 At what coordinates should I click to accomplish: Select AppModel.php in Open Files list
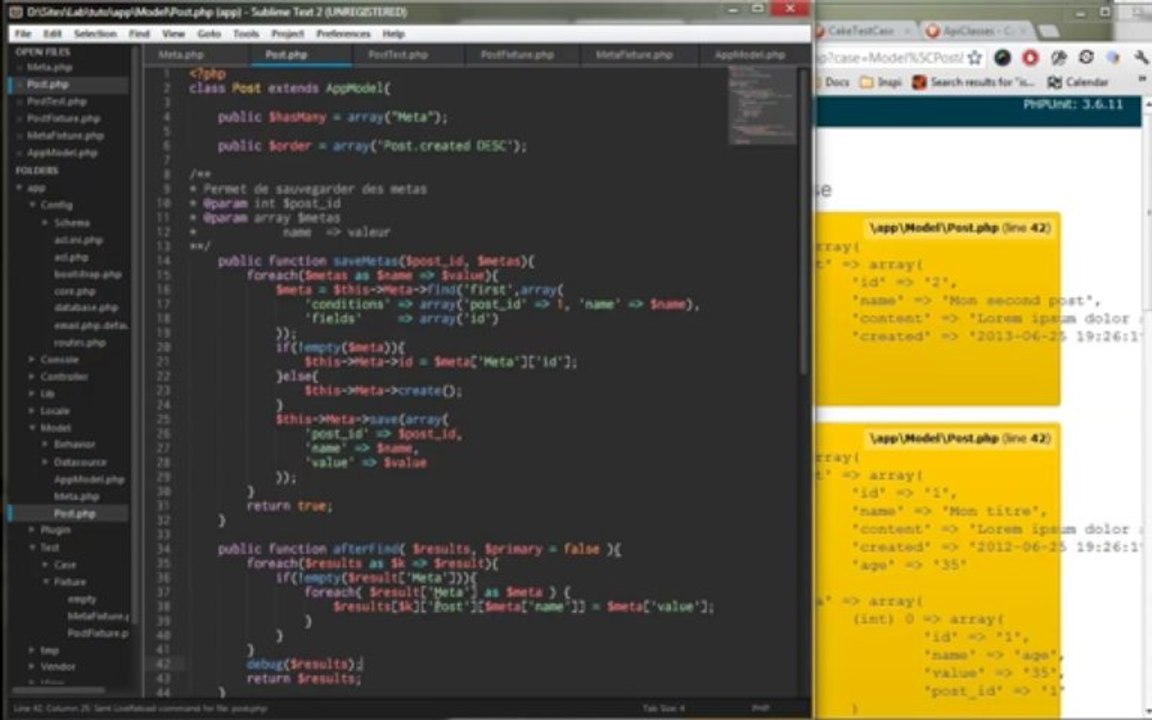click(62, 153)
